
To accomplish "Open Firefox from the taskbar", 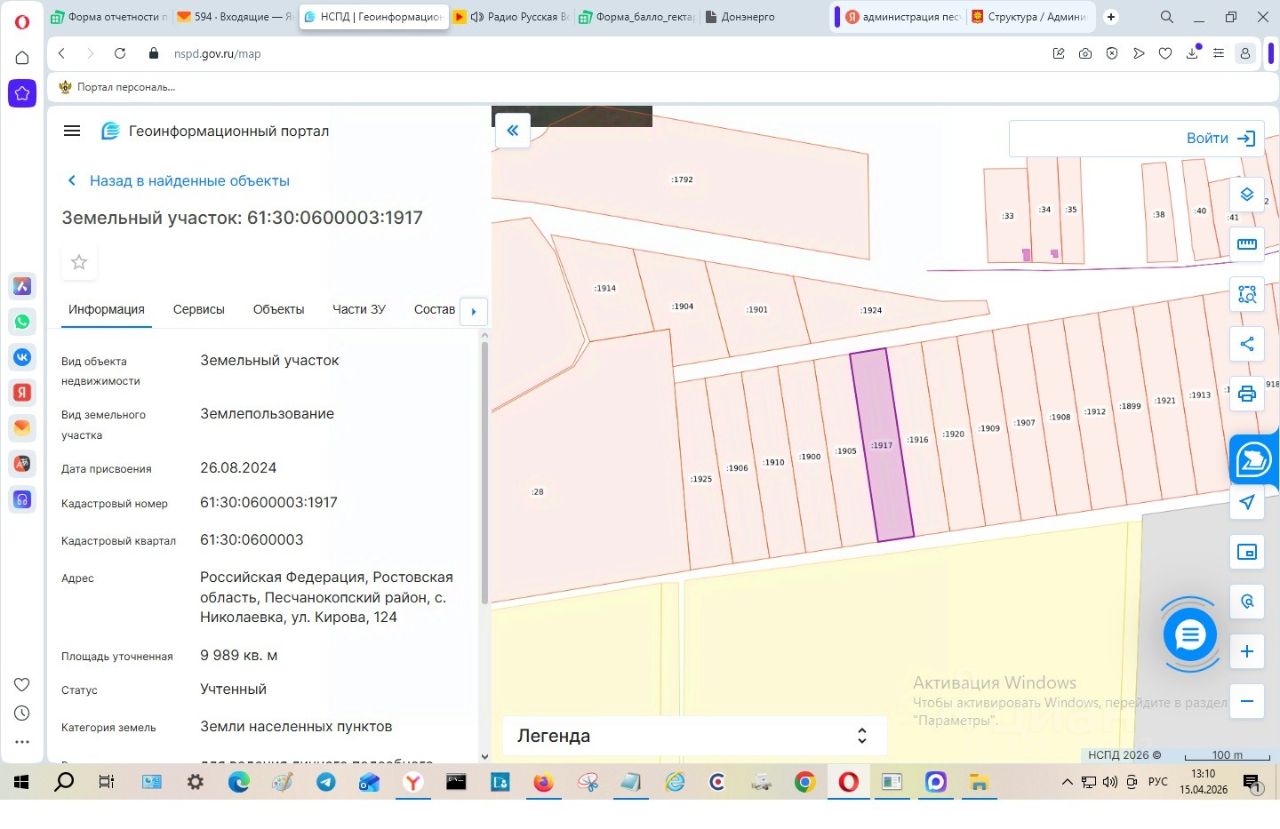I will 543,782.
